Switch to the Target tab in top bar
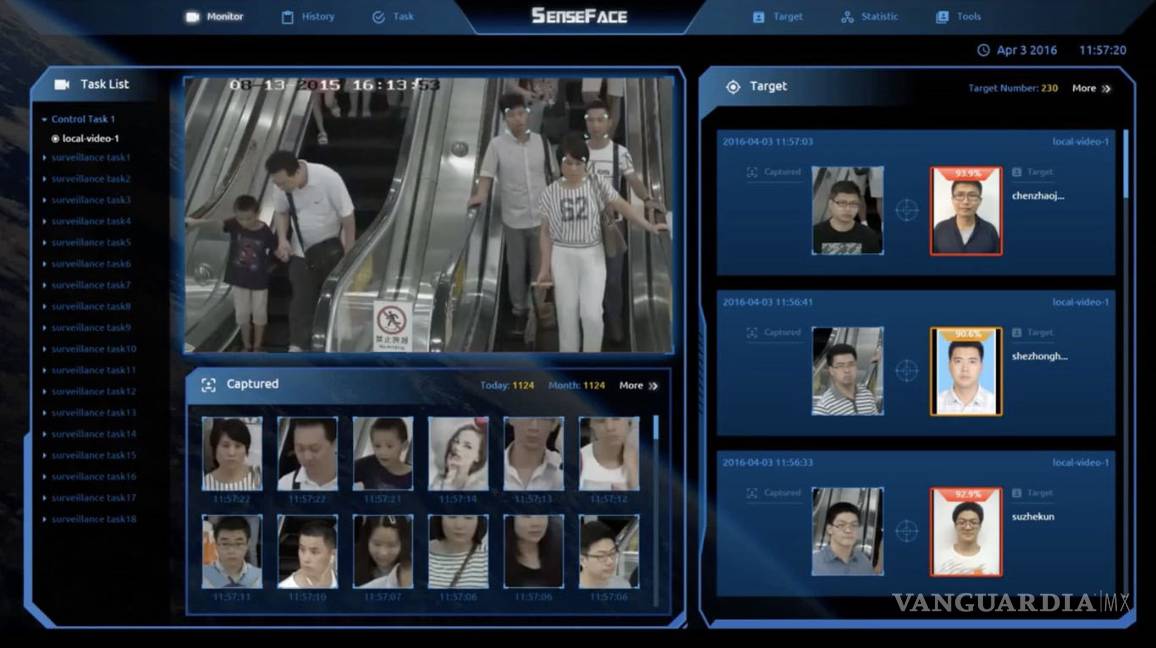This screenshot has width=1156, height=648. click(x=777, y=17)
